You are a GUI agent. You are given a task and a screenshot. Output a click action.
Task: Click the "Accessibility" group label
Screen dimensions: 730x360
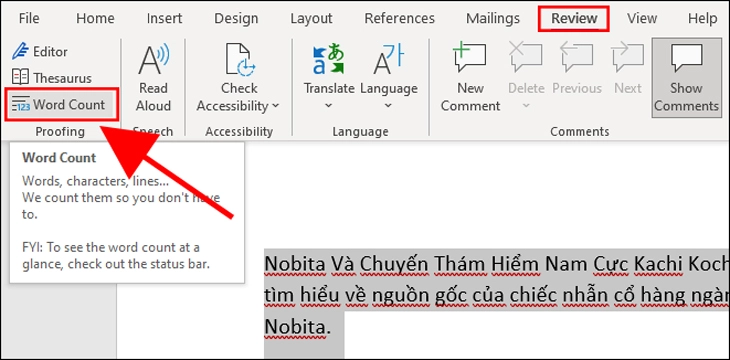coord(239,132)
